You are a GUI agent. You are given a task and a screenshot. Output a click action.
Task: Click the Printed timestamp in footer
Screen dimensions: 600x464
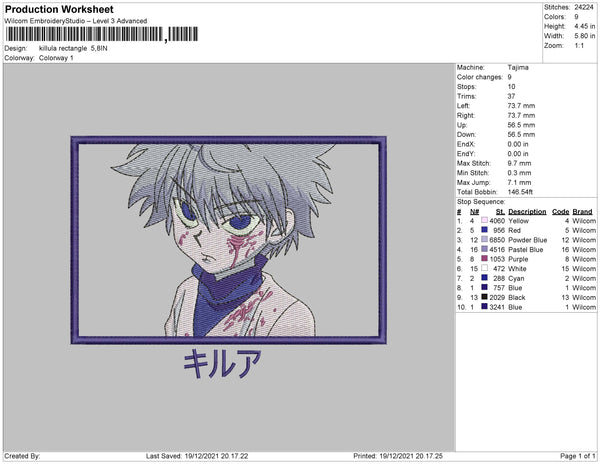(398, 456)
